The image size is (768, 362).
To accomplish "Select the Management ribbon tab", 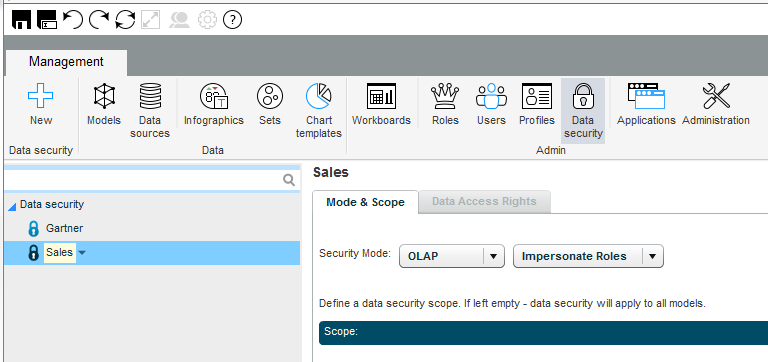I will pos(66,62).
